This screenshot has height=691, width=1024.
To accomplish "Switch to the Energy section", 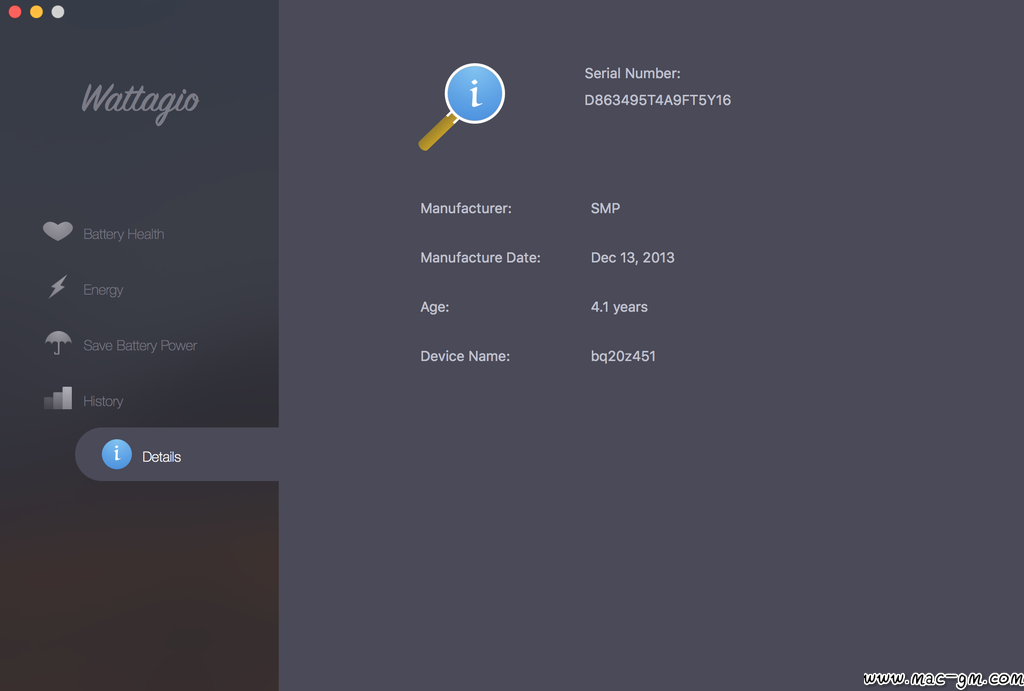I will [103, 289].
